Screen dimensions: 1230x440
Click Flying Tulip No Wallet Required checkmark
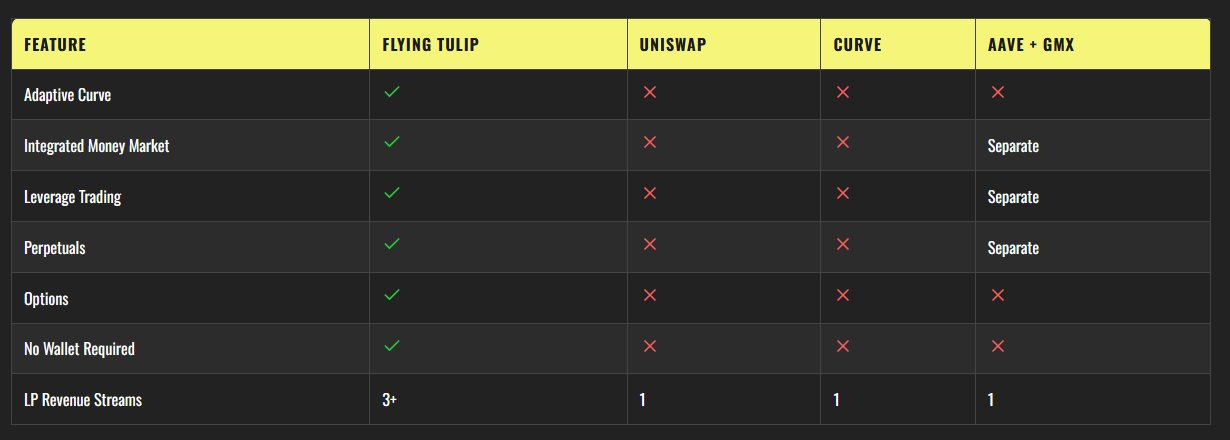click(x=392, y=346)
